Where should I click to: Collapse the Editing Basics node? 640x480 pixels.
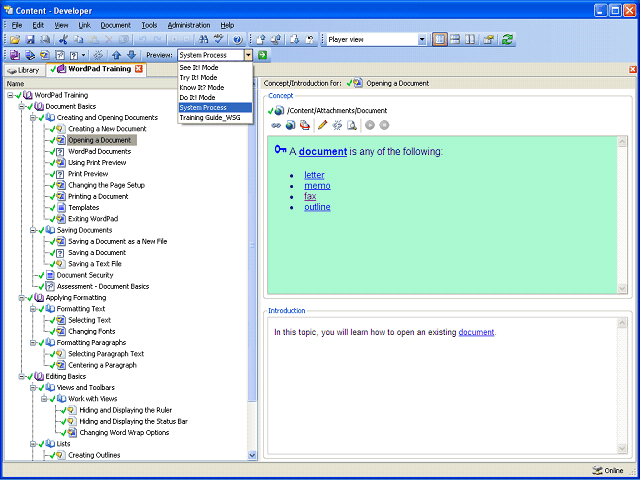21,376
